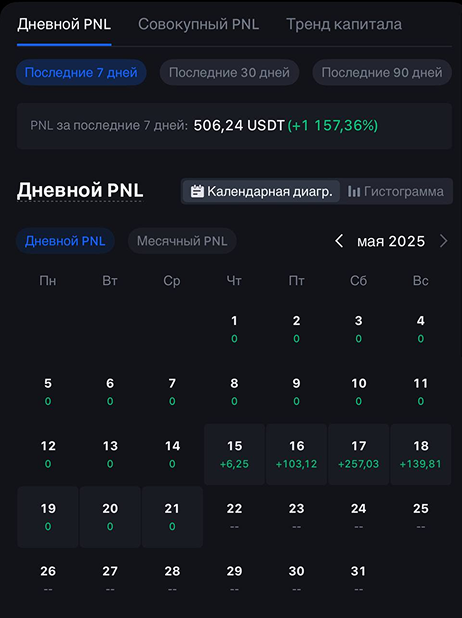Image resolution: width=462 pixels, height=618 pixels.
Task: Select the calendar icon in Календарная диагр.
Action: click(197, 192)
